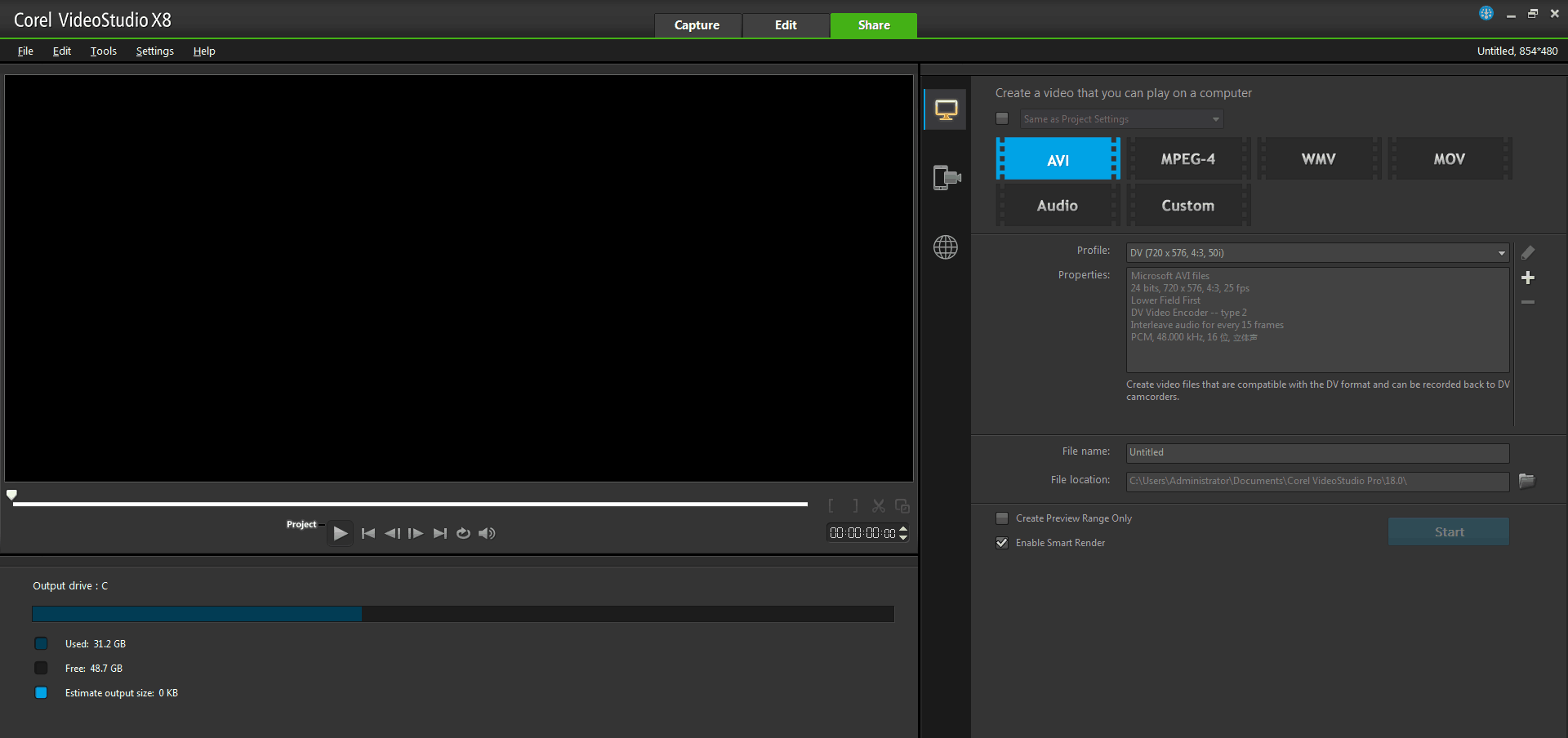The width and height of the screenshot is (1568, 738).
Task: Open the Profile dropdown list
Action: 1318,253
